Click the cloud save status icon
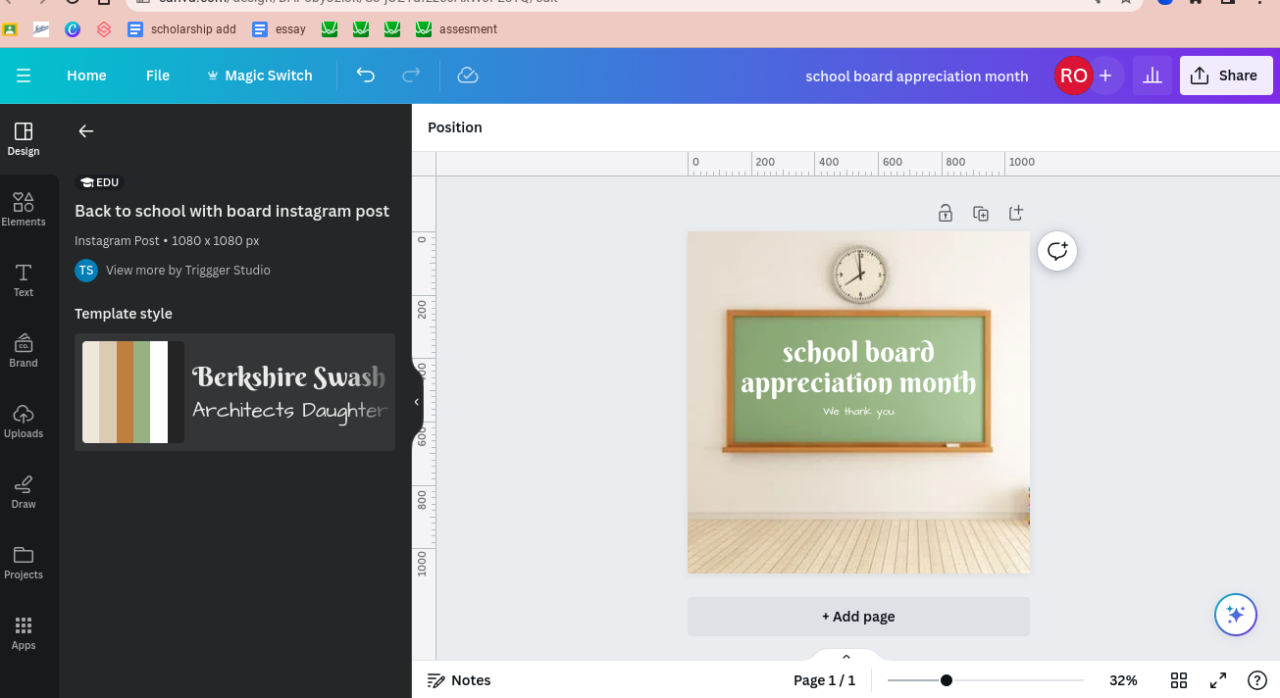 467,75
